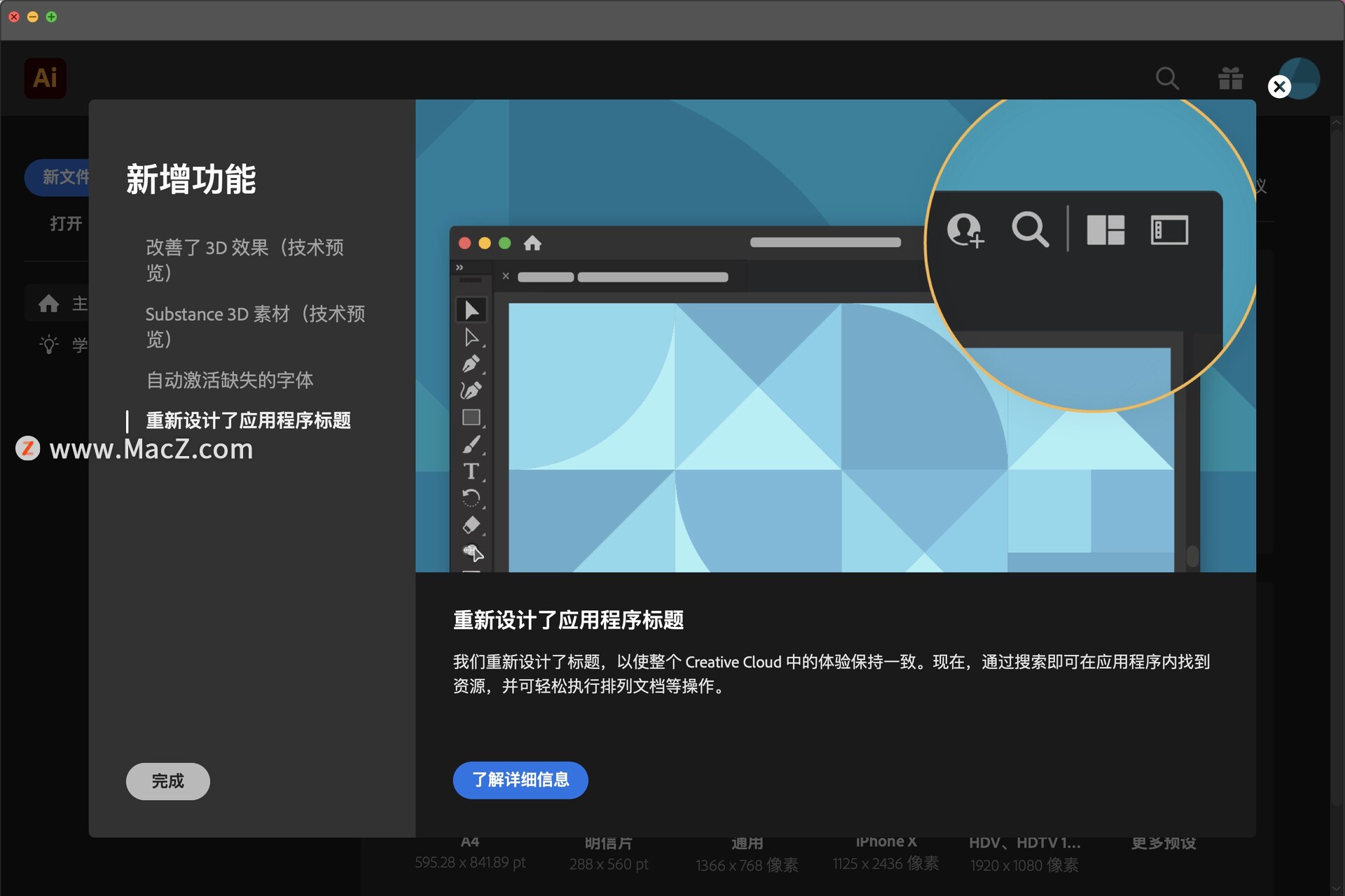Open 更多预设 more presets
The image size is (1345, 896).
tap(1163, 843)
